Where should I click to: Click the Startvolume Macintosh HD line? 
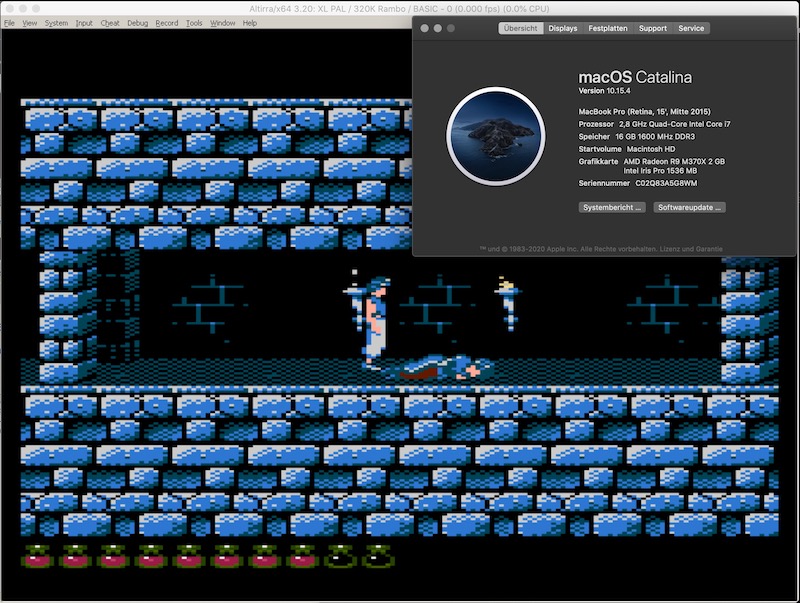click(x=627, y=149)
